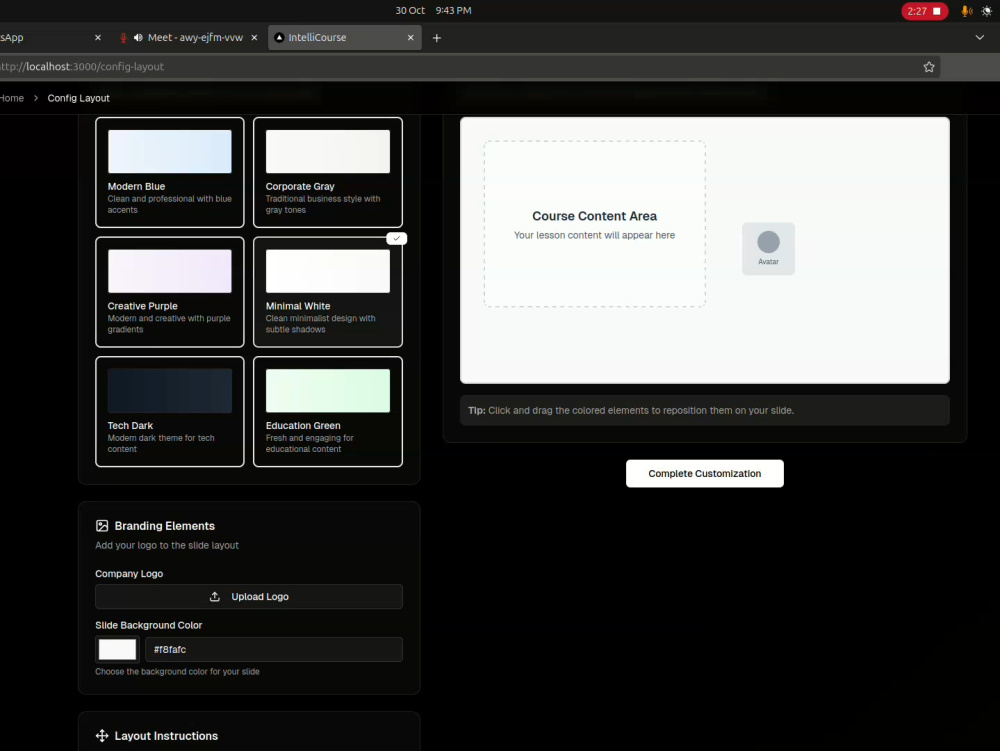Viewport: 1000px width, 751px height.
Task: Click the Slide Background Color label
Action: (x=149, y=625)
